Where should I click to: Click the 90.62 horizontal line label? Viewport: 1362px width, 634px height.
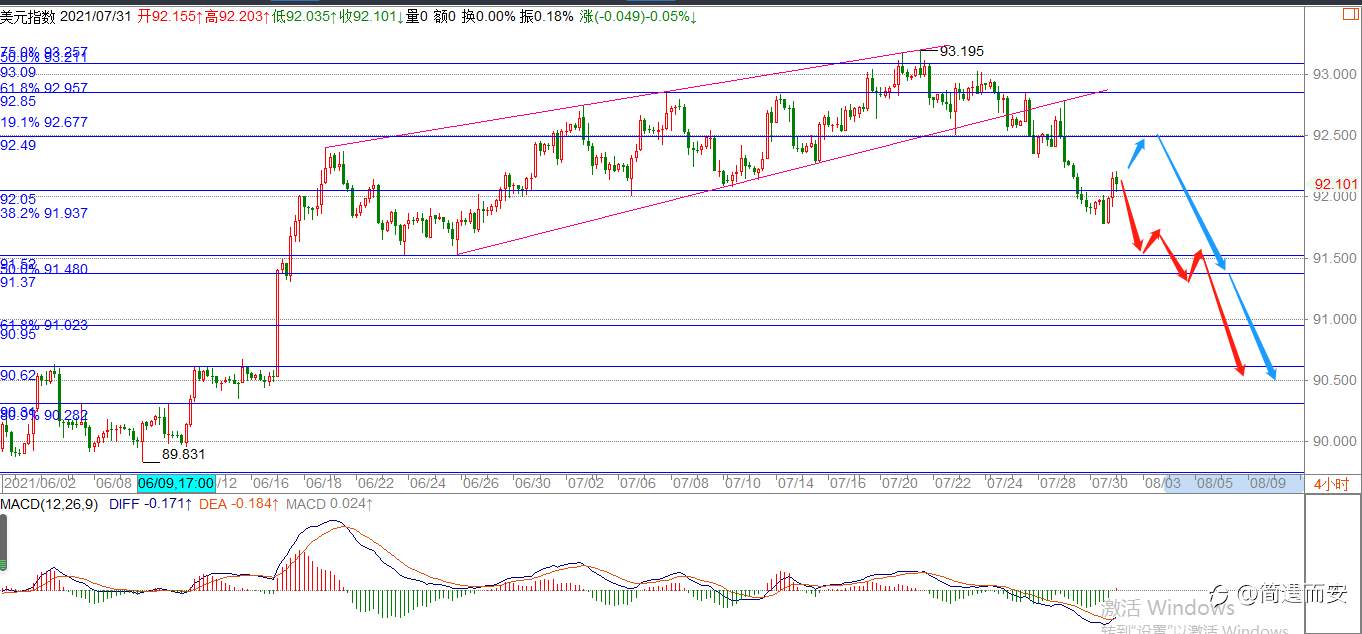18,375
